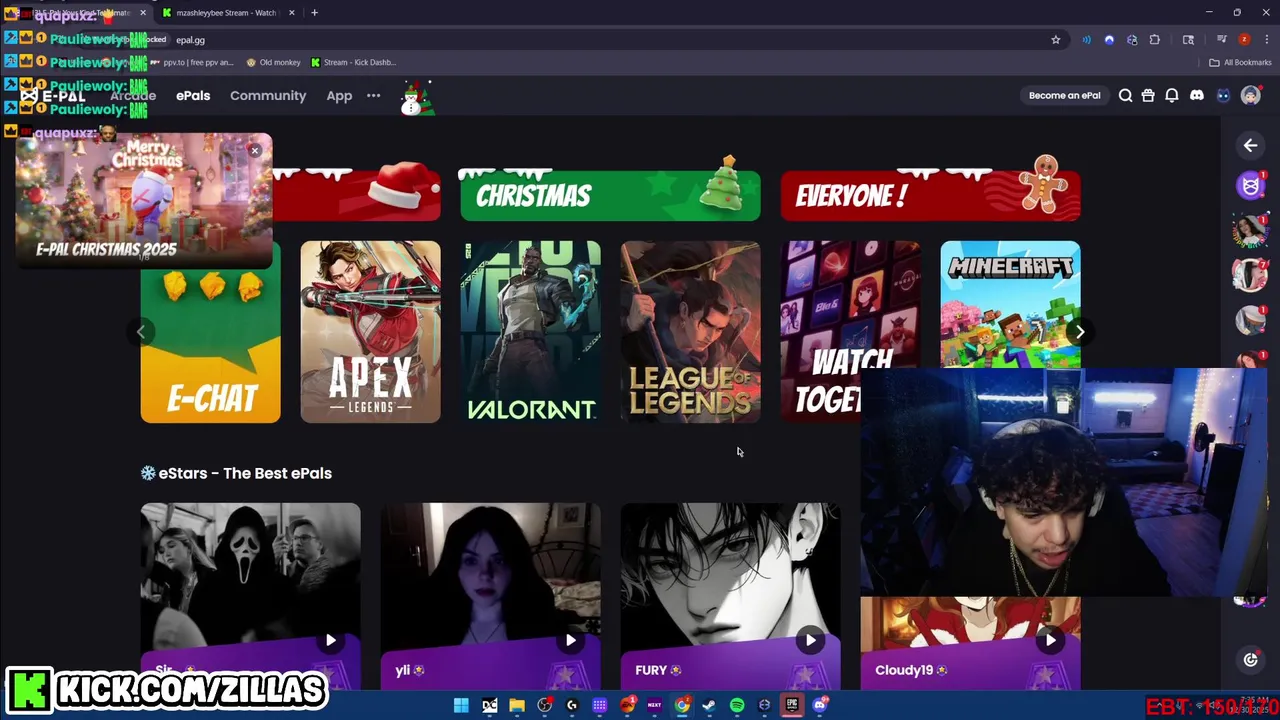Play the Cloudy19 eStar voice preview
This screenshot has width=1280, height=720.
coord(1050,640)
